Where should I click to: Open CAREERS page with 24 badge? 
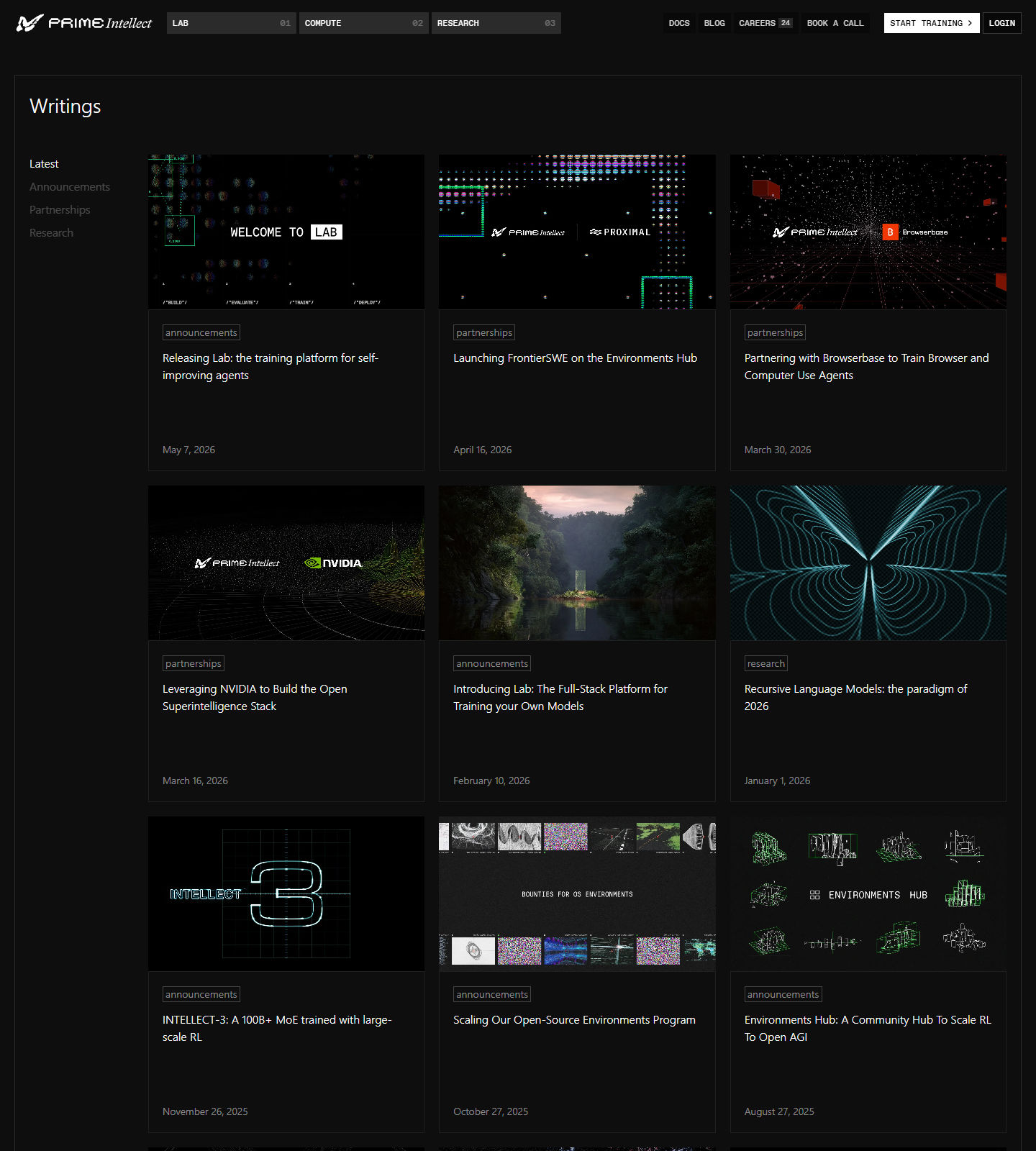click(x=765, y=23)
